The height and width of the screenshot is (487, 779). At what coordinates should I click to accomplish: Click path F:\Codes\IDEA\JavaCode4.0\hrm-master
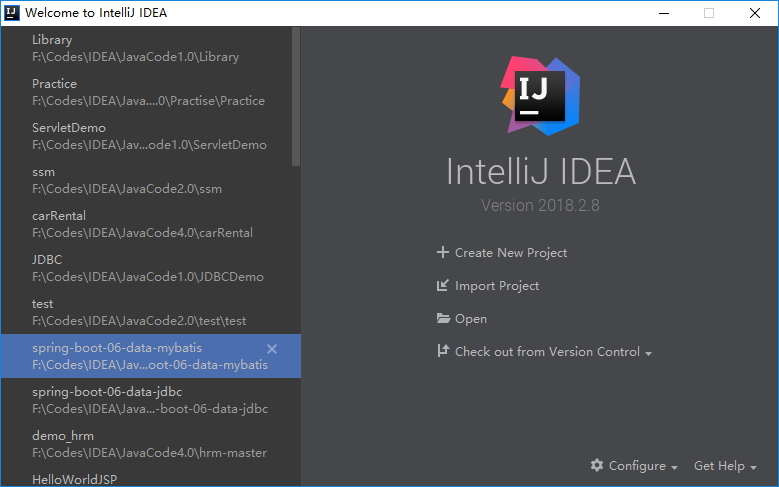tap(150, 453)
